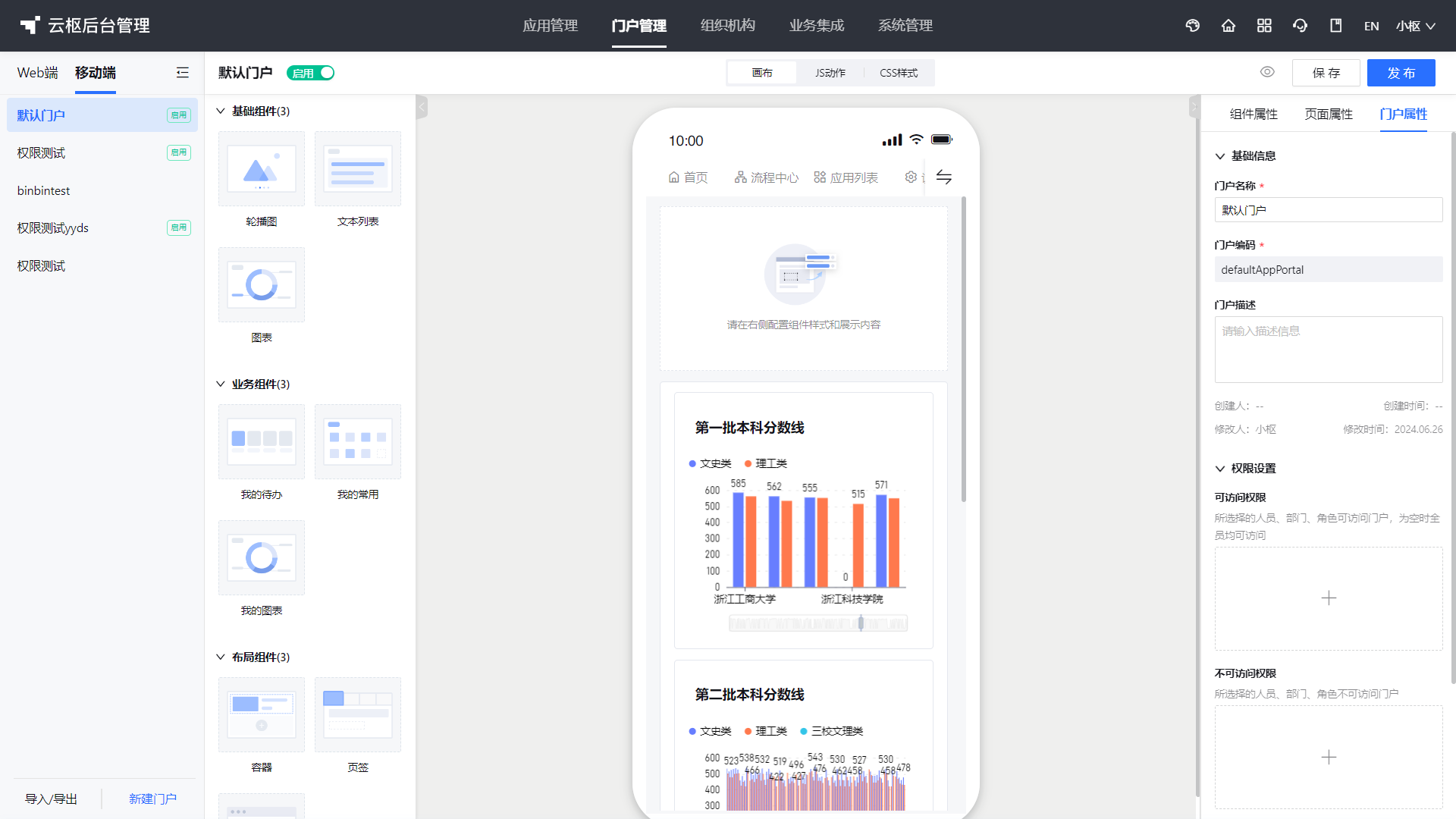Toggle 理工类 legend in second chart
Image resolution: width=1456 pixels, height=819 pixels.
766,731
